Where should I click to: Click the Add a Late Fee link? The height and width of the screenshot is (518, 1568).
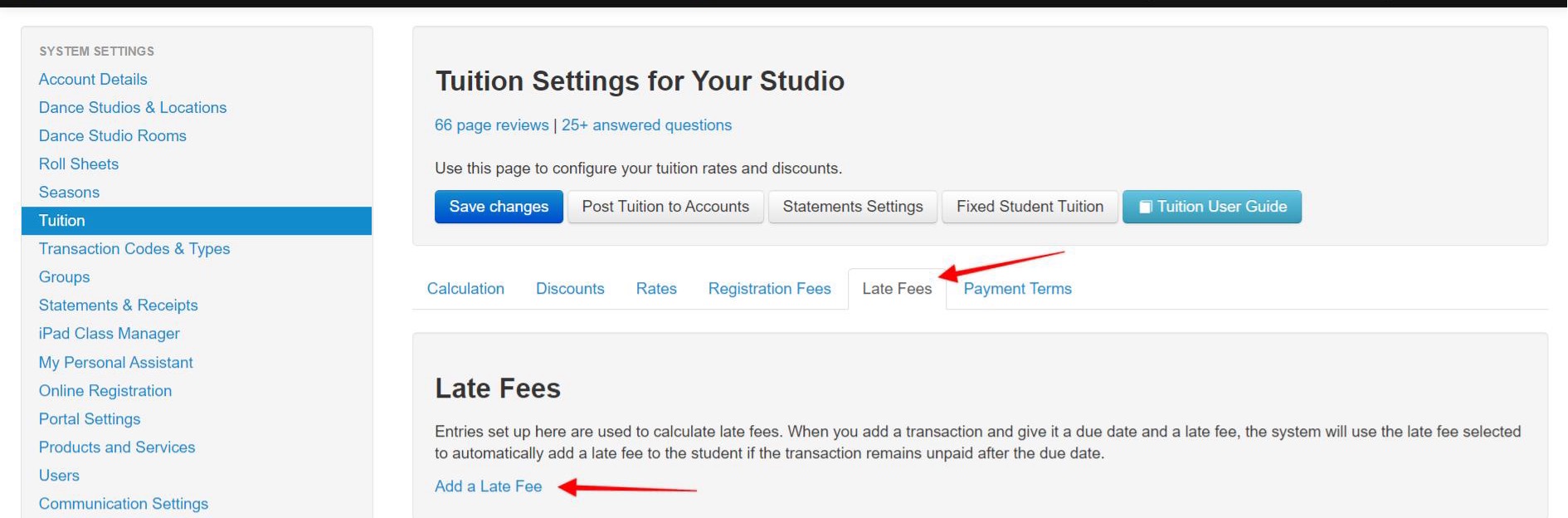pos(488,486)
